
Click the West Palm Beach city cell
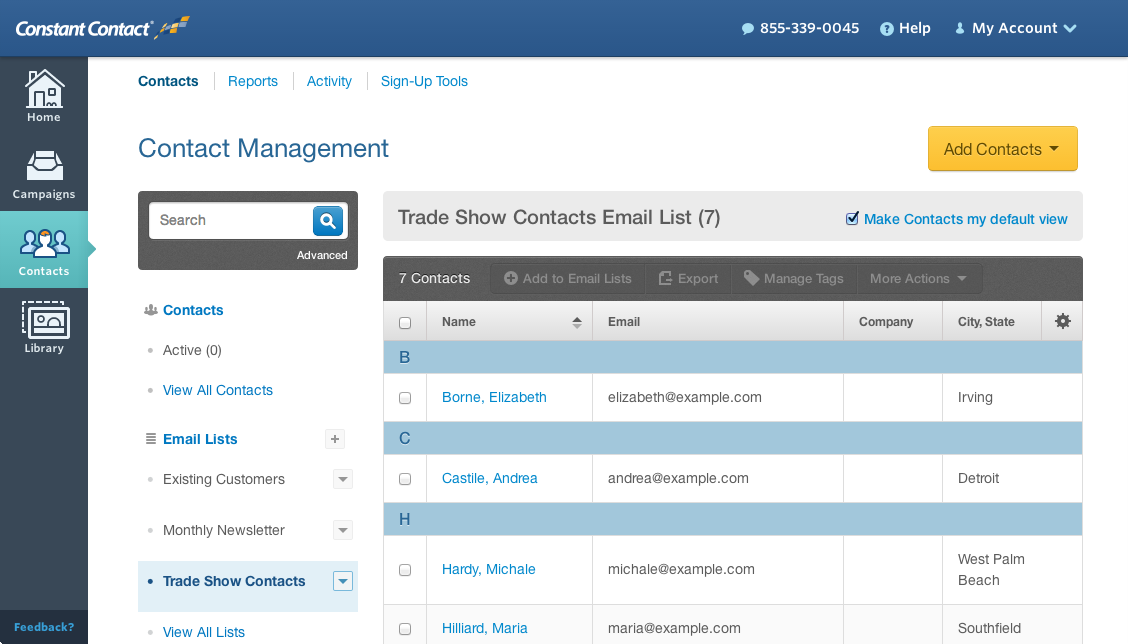tap(991, 570)
